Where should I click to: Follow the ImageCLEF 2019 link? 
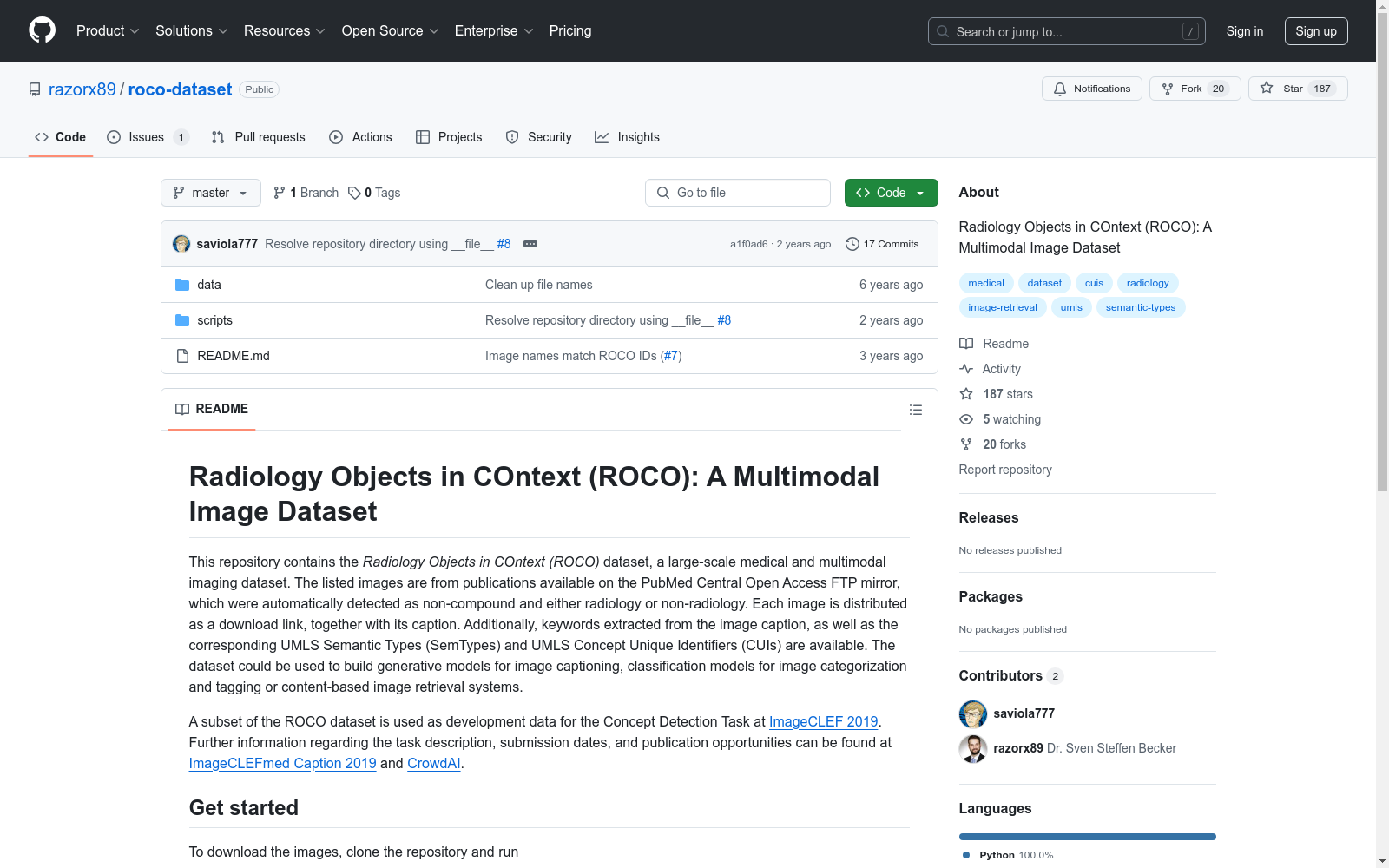(x=823, y=721)
